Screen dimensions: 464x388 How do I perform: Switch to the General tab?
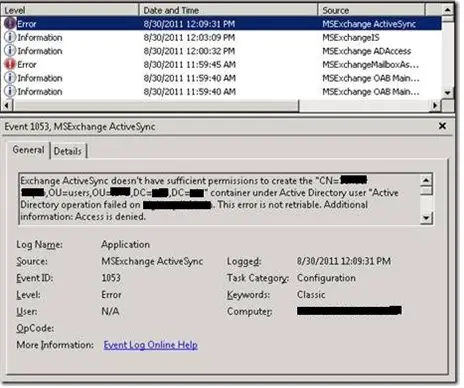28,150
